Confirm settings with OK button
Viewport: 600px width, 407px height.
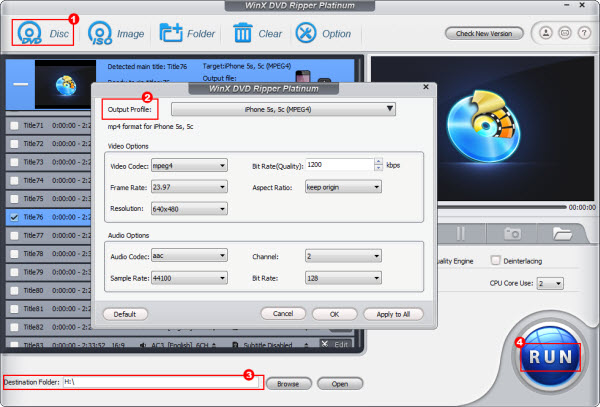pos(334,314)
